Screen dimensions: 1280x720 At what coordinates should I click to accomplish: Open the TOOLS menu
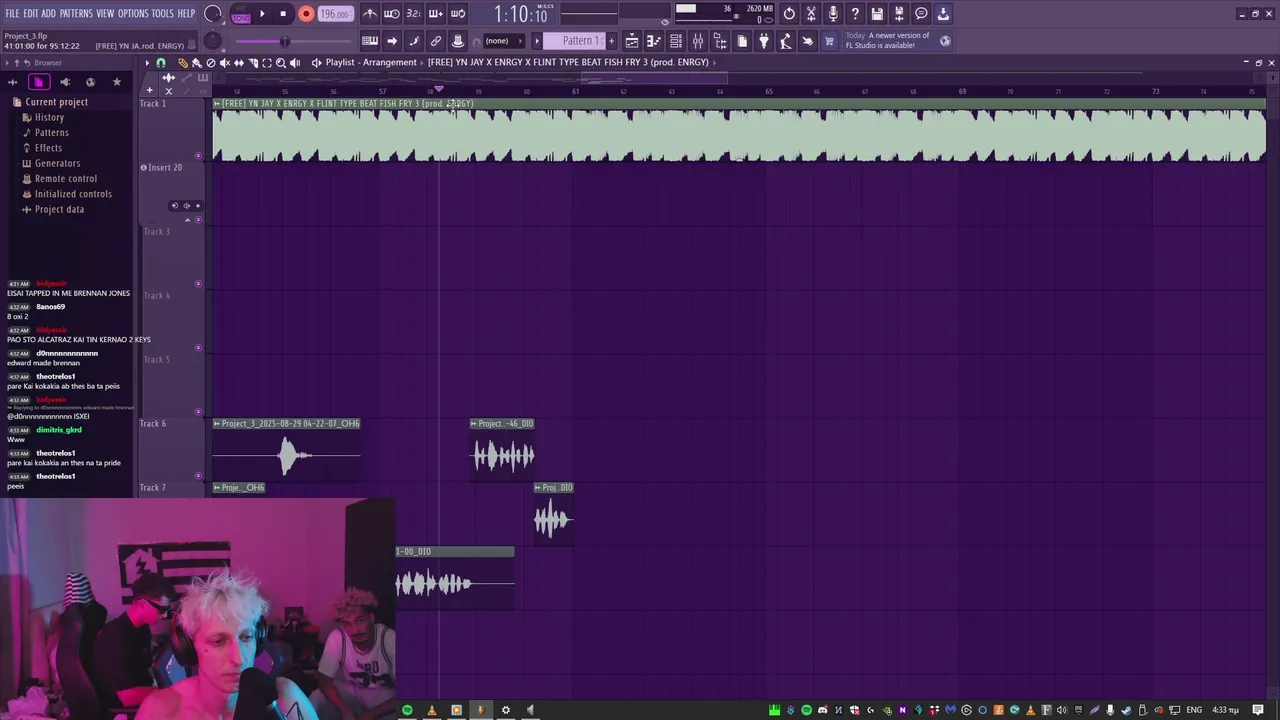(163, 14)
